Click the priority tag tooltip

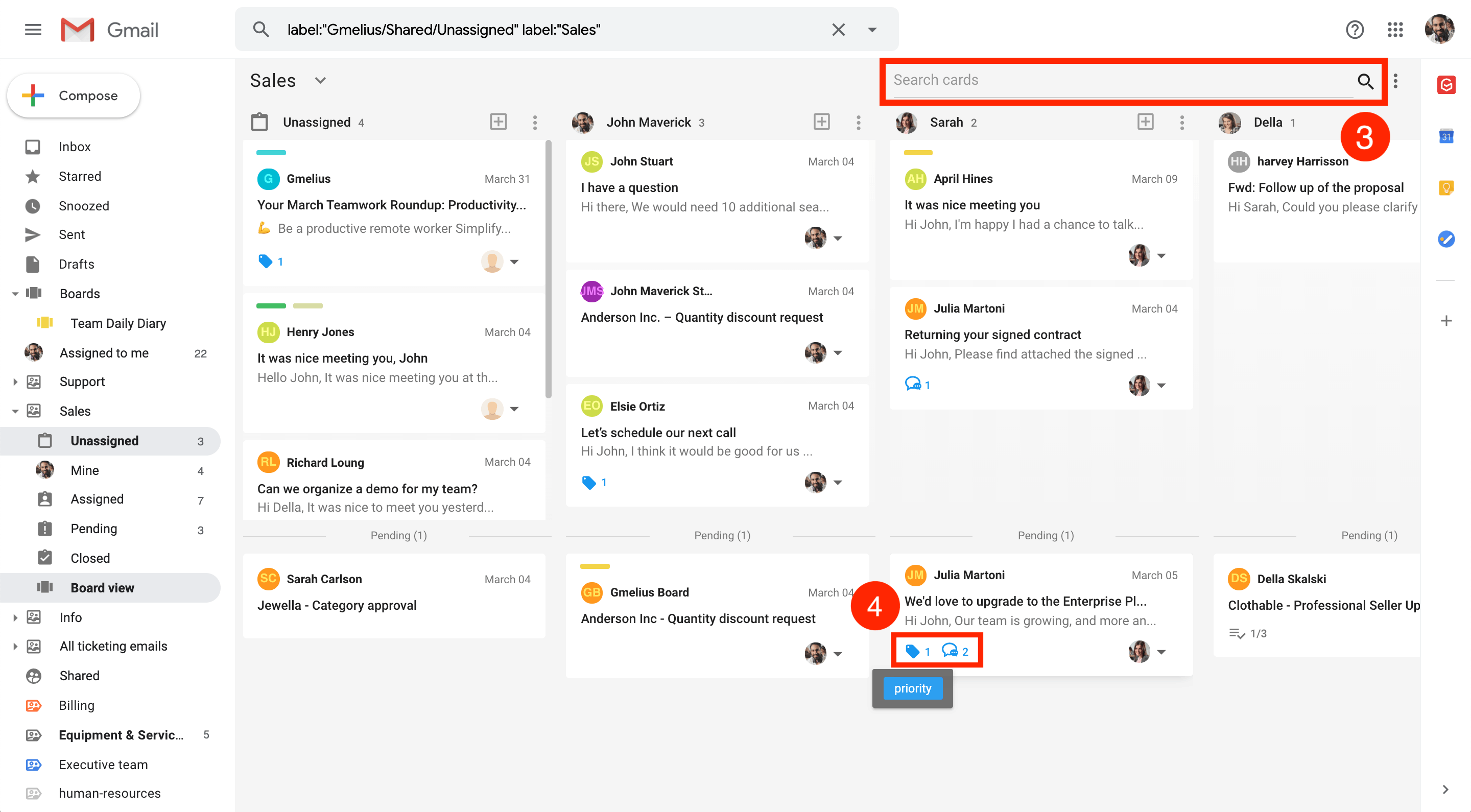[913, 688]
